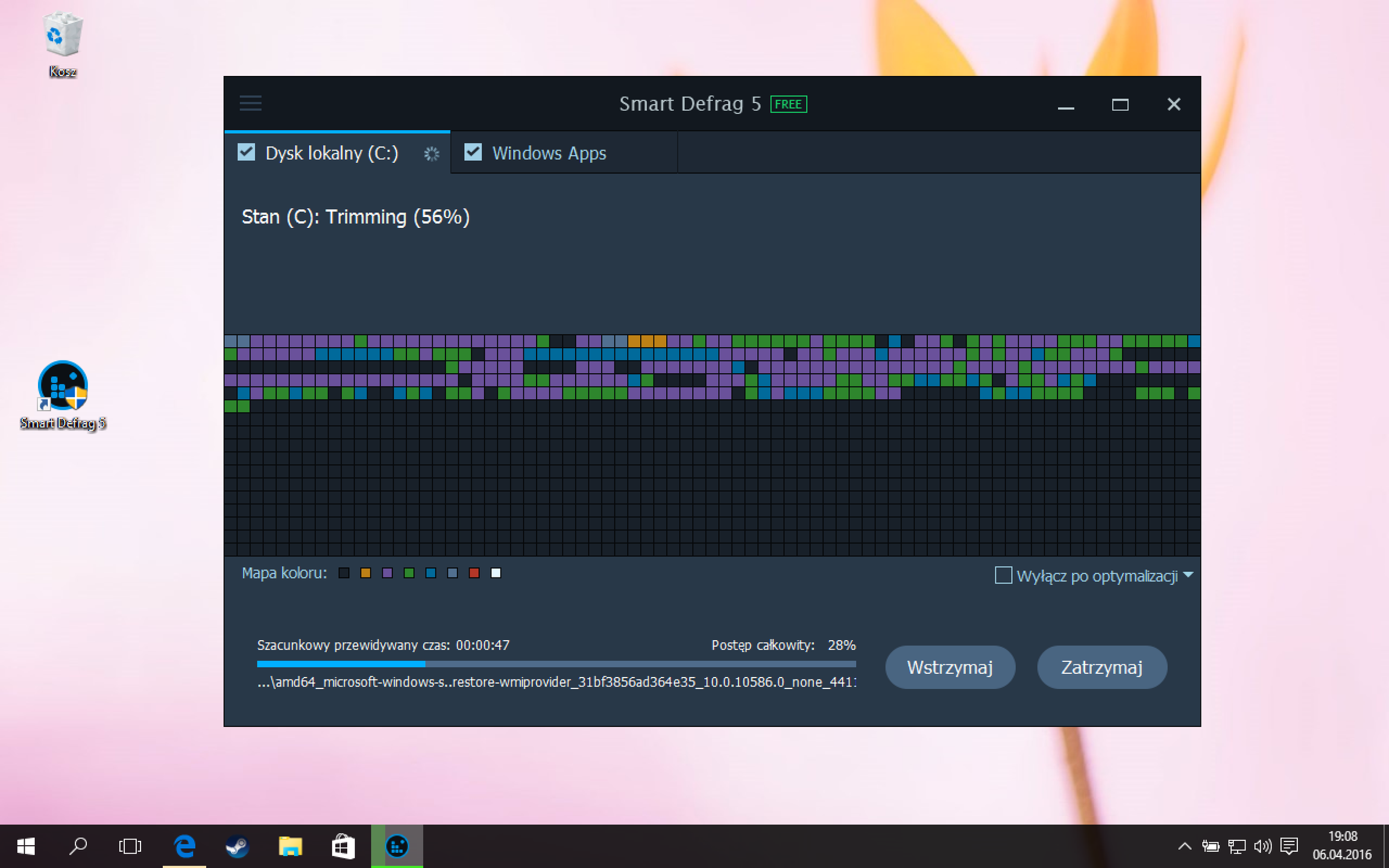
Task: Open the taskbar clock showing 19:08
Action: [1342, 846]
